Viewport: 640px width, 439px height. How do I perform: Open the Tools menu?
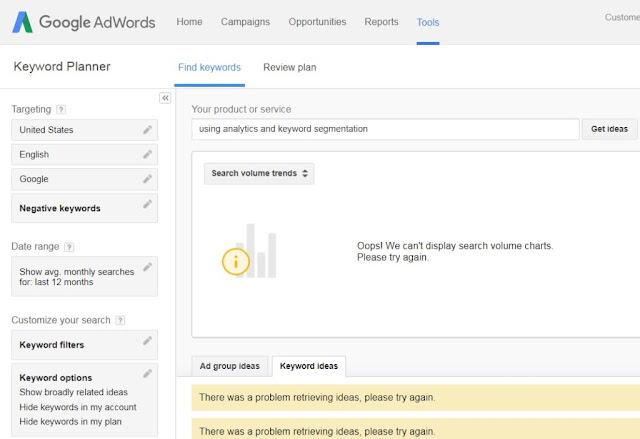click(428, 22)
